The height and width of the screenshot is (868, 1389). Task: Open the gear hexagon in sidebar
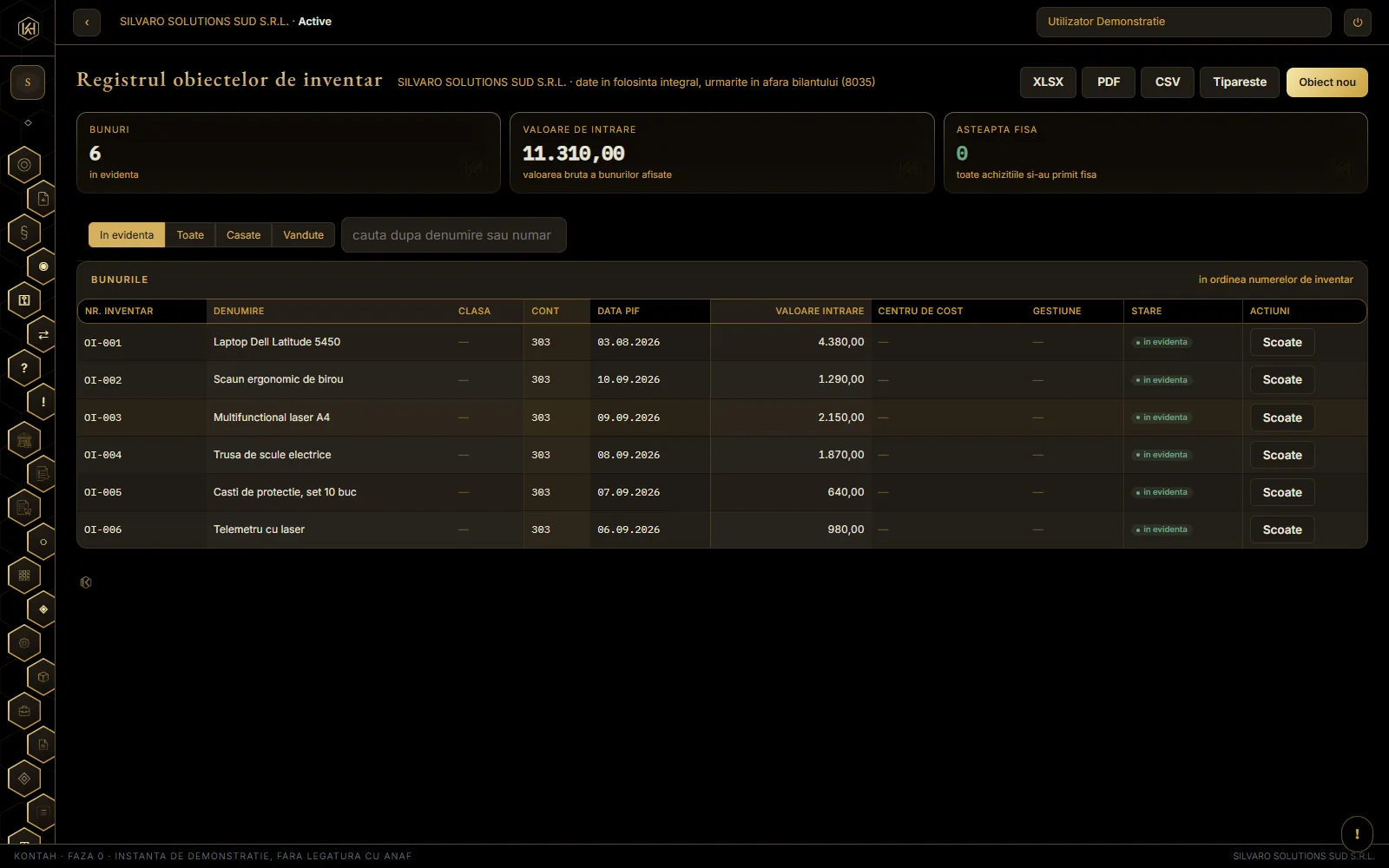[24, 643]
